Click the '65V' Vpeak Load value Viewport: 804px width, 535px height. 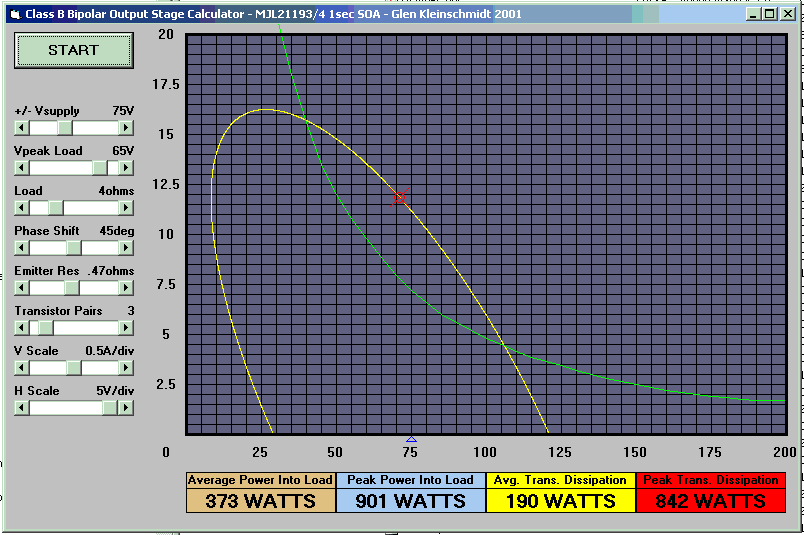pos(123,151)
